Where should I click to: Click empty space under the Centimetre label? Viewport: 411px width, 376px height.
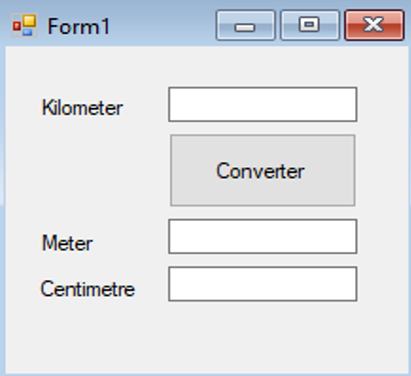pos(88,333)
